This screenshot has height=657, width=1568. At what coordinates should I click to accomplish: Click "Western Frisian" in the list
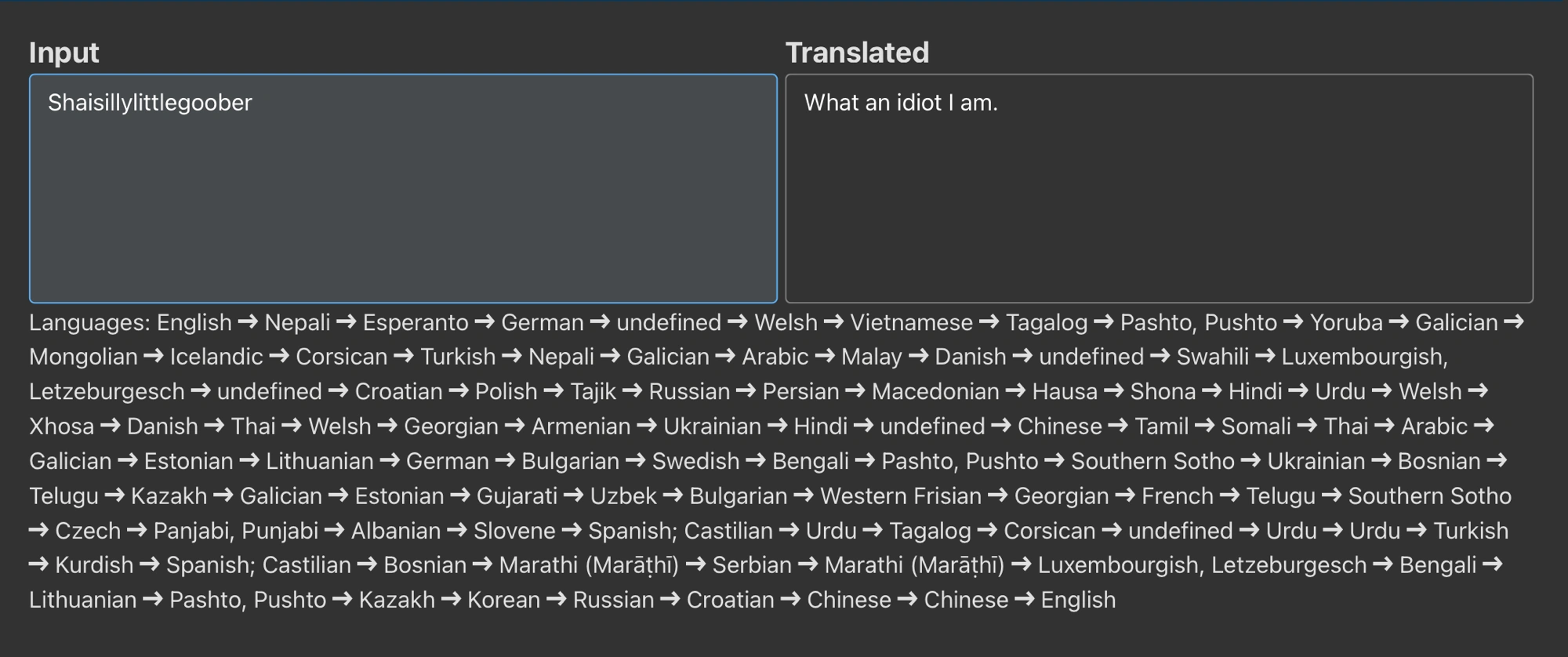click(x=901, y=496)
